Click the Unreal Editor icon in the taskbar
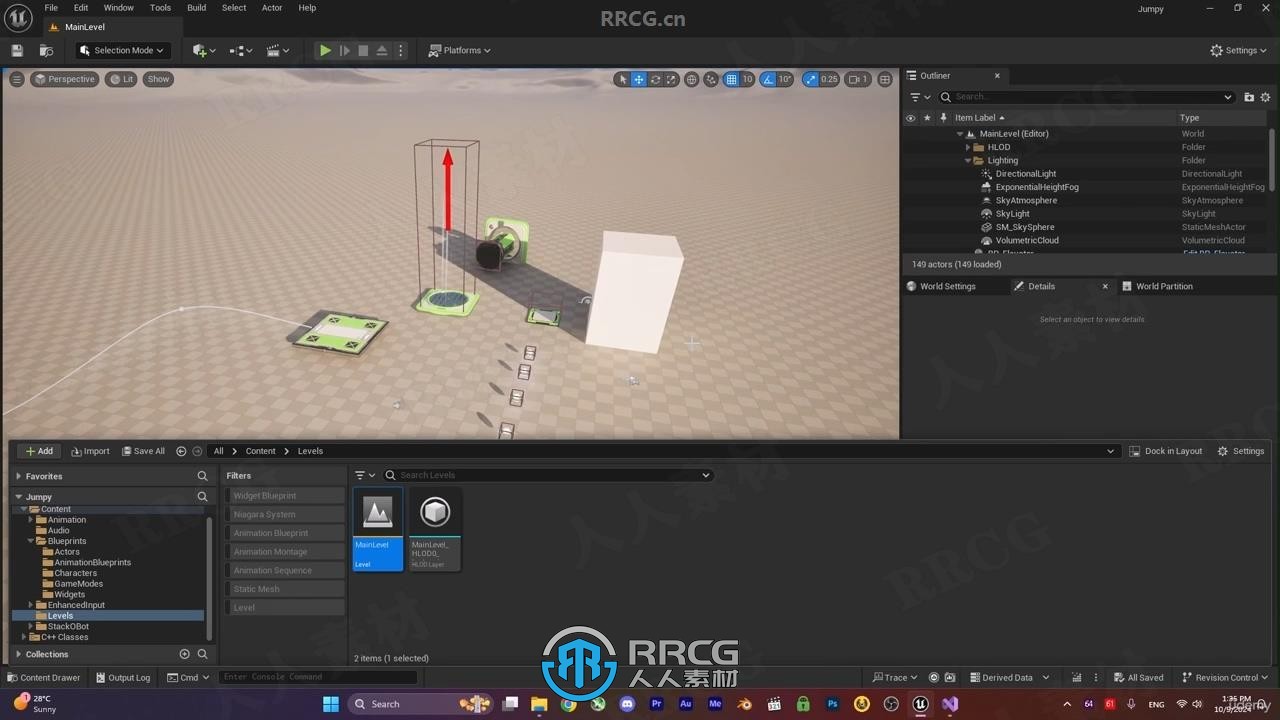 point(920,704)
